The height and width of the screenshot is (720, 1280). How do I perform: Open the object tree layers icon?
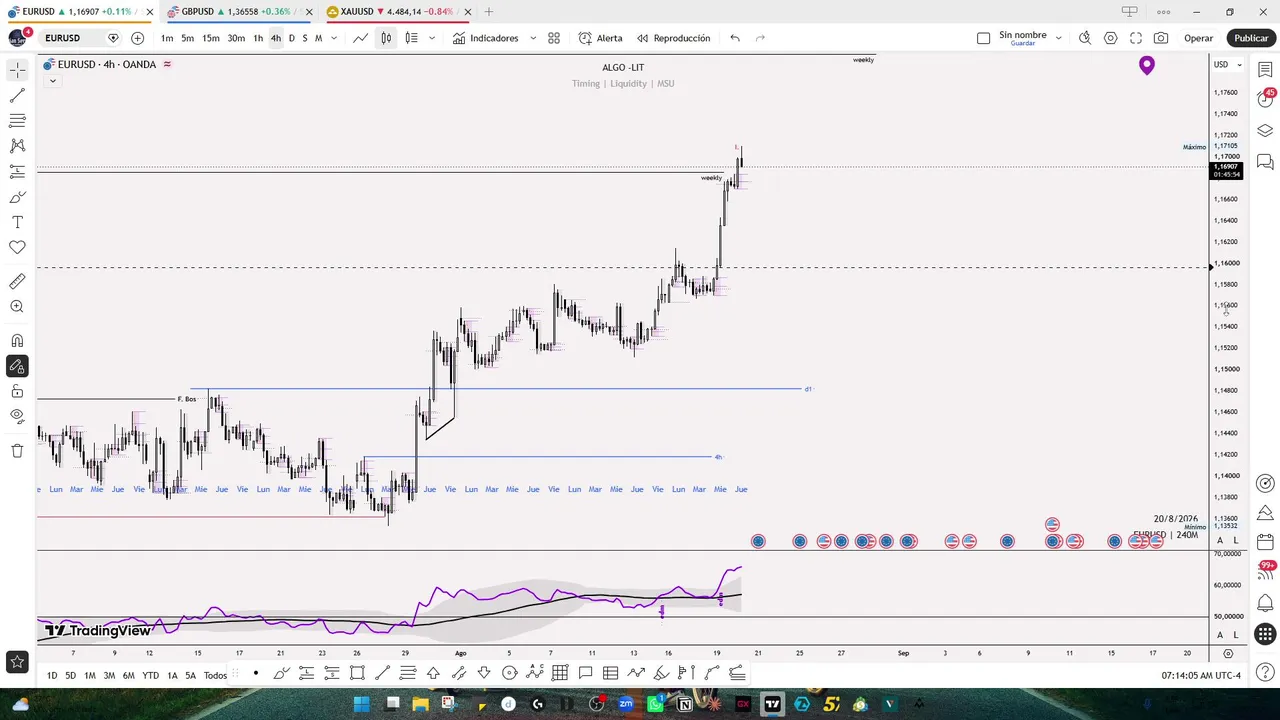[1265, 131]
